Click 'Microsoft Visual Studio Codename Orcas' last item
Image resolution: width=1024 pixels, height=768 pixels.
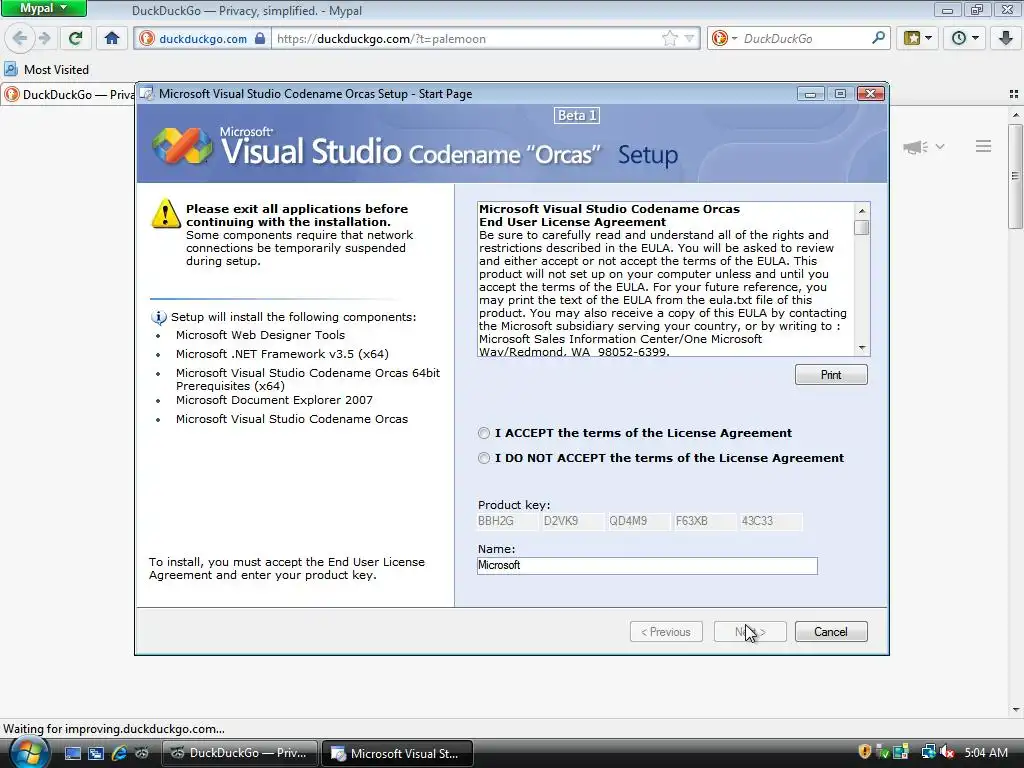291,419
